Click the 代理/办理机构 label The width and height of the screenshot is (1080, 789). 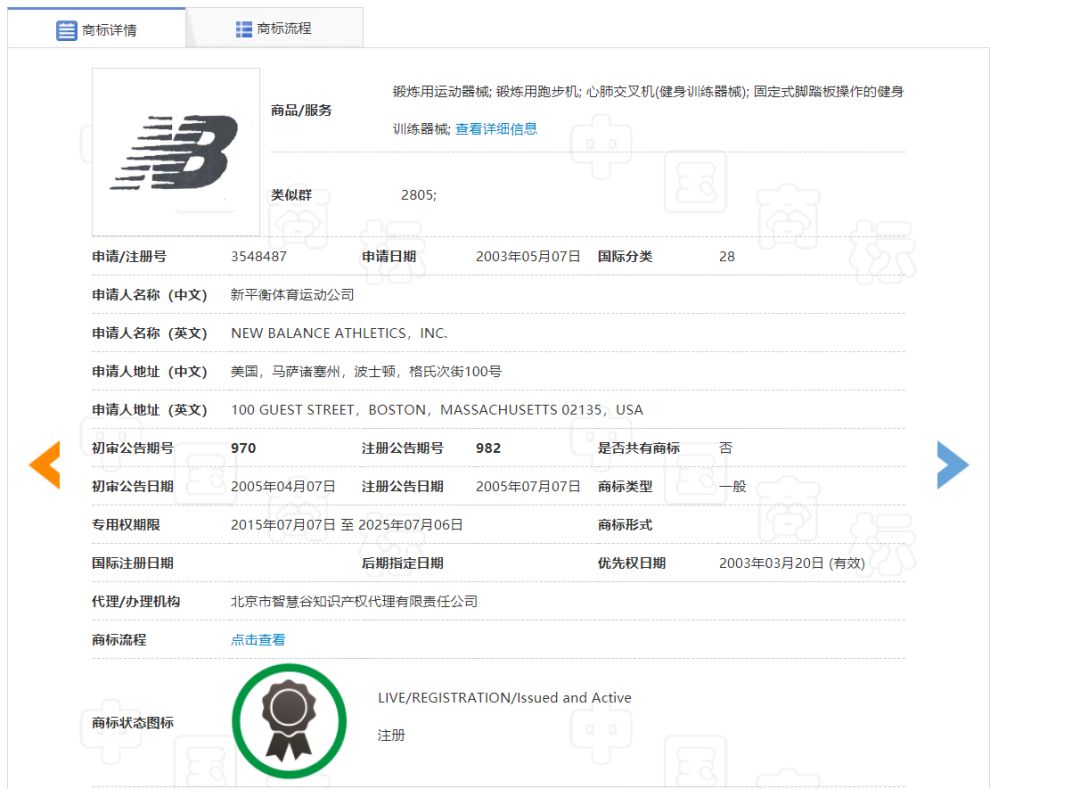point(136,601)
